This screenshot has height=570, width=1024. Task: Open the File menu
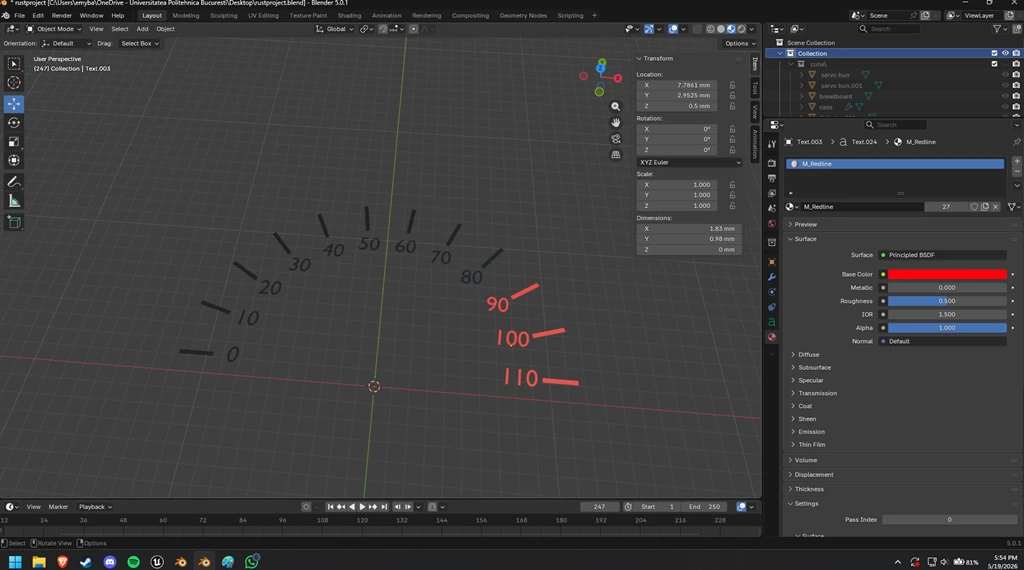coord(20,16)
